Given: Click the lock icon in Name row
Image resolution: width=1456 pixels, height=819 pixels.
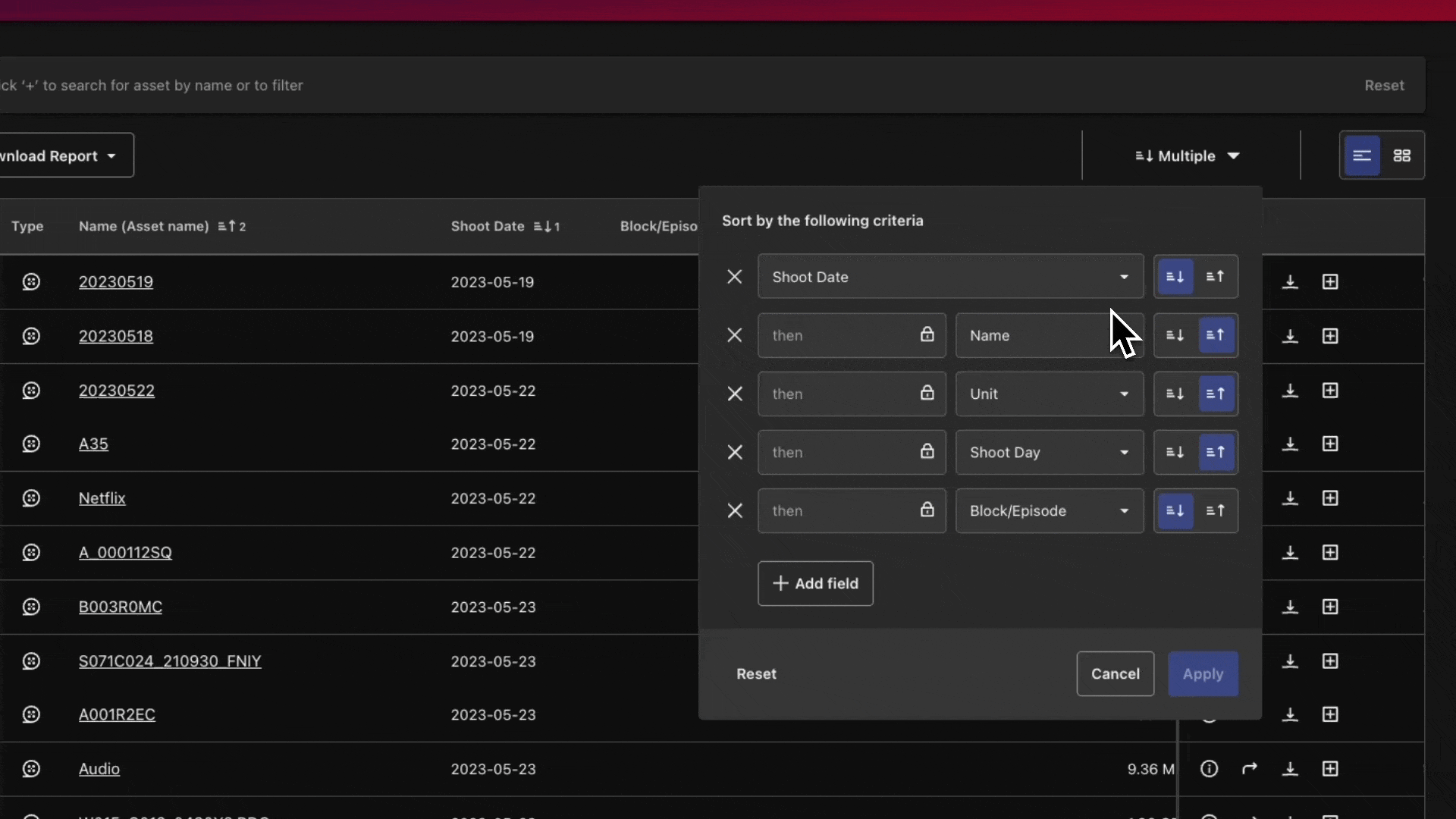Looking at the screenshot, I should [x=927, y=334].
